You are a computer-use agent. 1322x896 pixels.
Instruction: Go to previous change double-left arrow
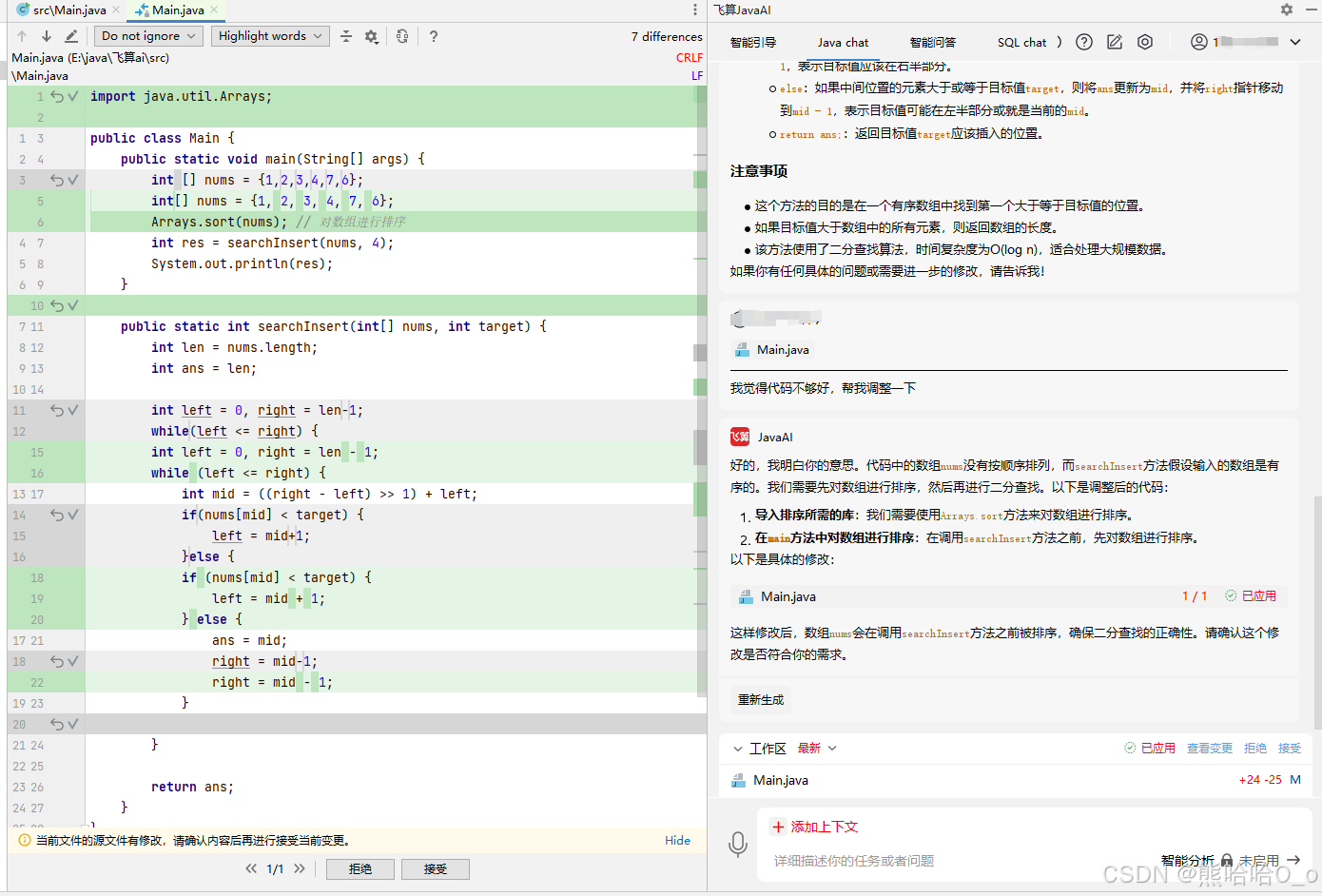click(251, 868)
